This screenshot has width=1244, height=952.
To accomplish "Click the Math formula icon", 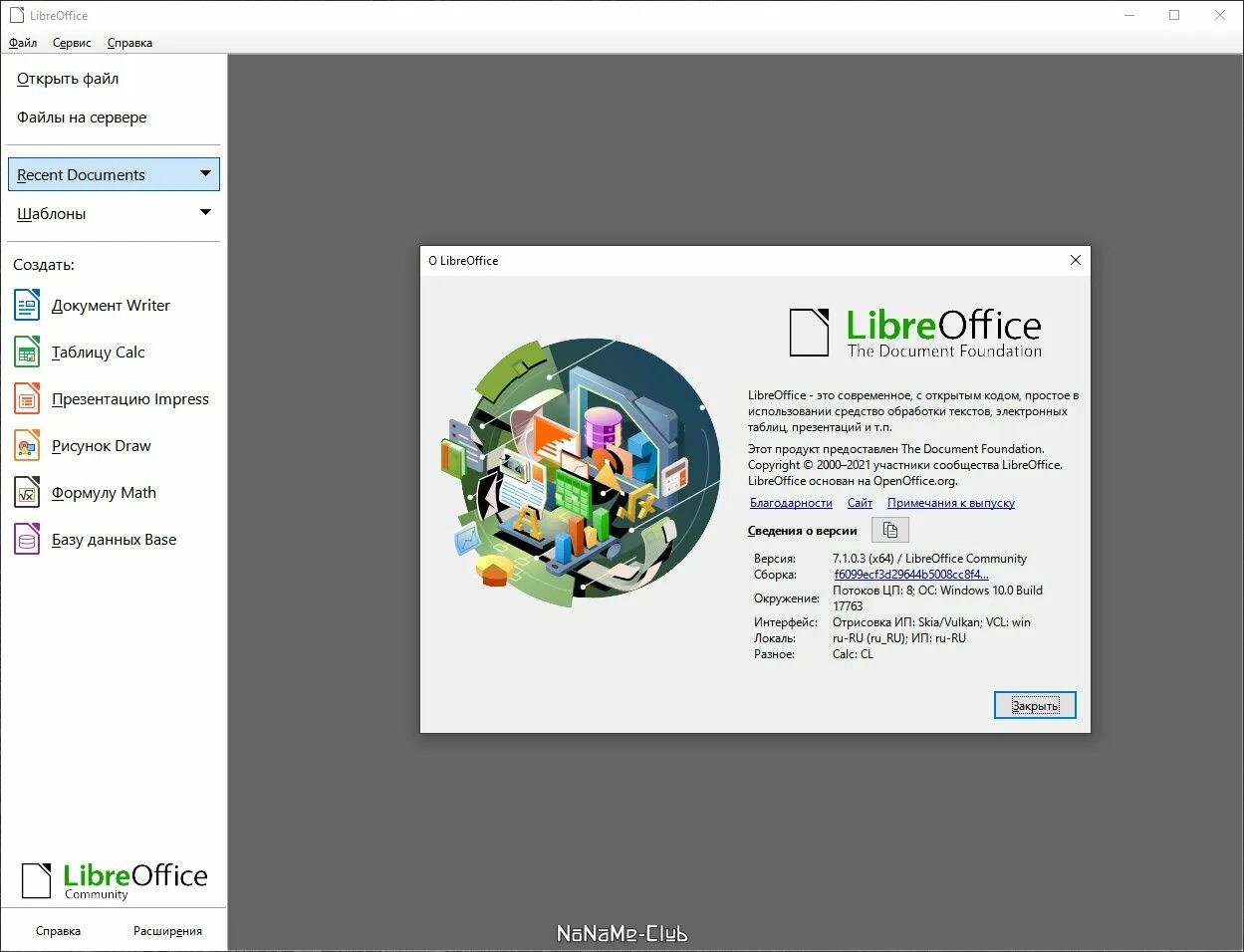I will [x=27, y=492].
